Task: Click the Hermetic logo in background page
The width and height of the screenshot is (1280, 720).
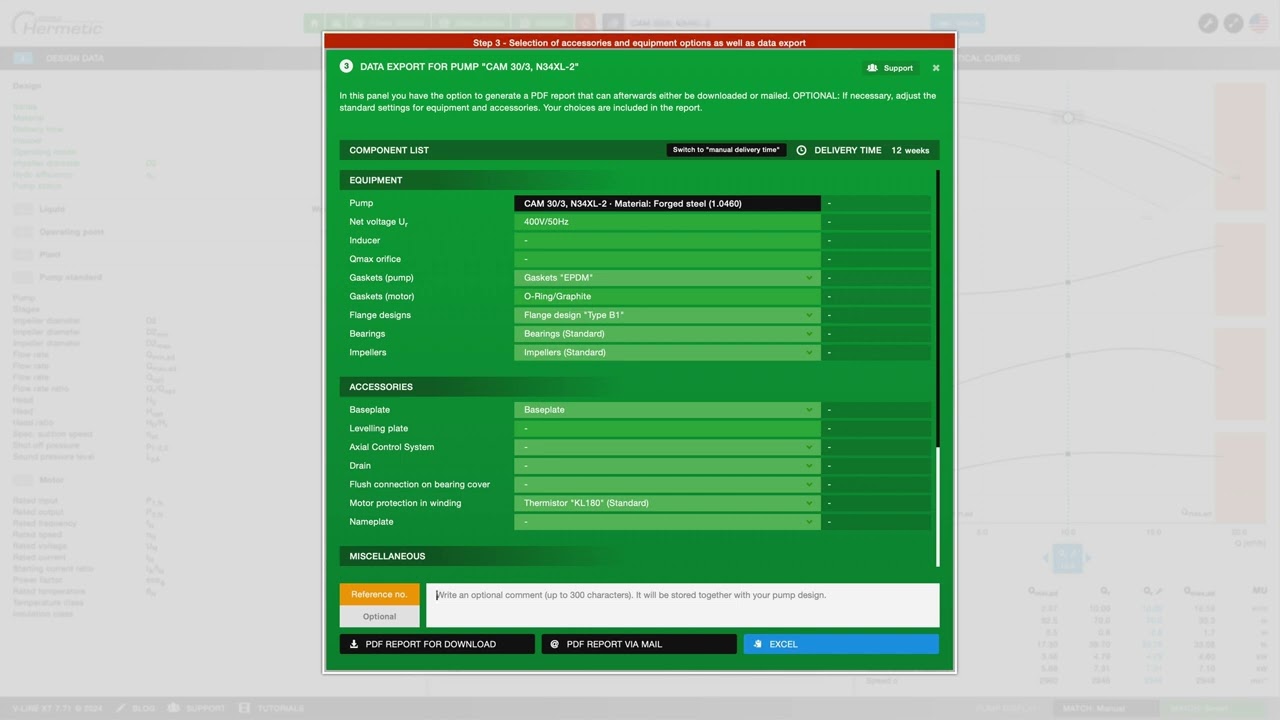Action: [57, 23]
